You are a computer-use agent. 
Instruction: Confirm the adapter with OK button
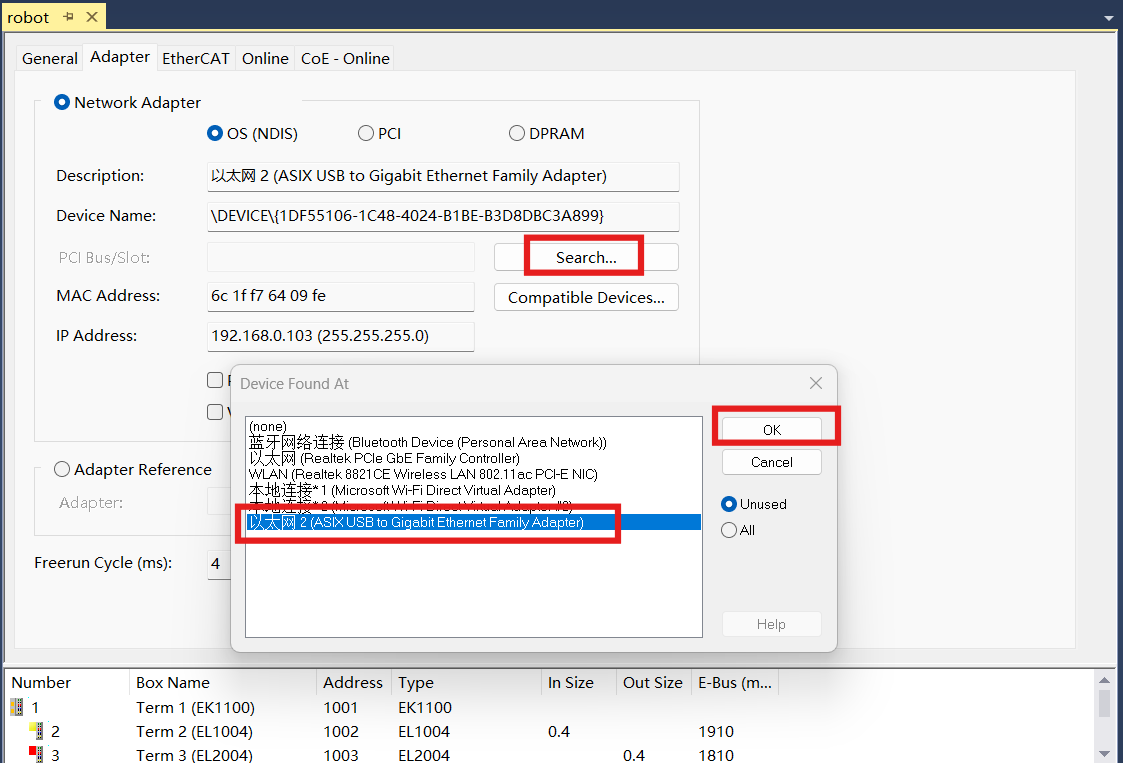[771, 429]
